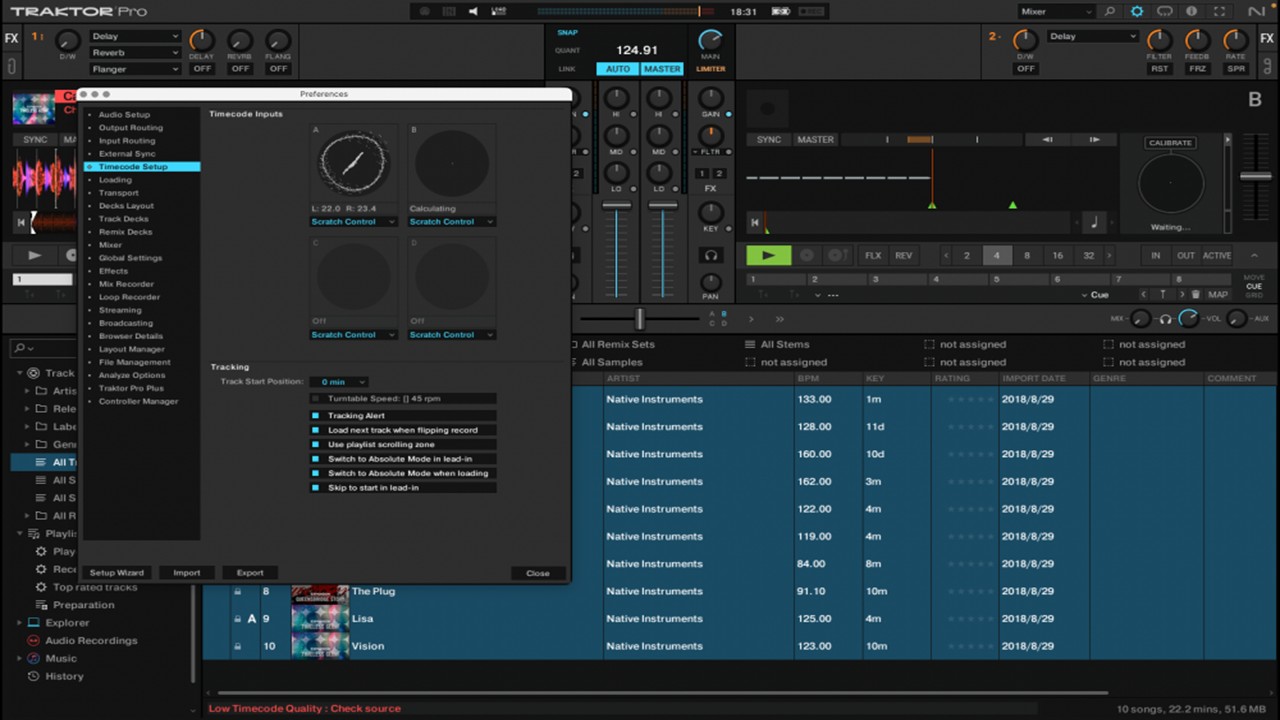The width and height of the screenshot is (1280, 720).
Task: Click the musical note icon on deck B
Action: [1092, 222]
